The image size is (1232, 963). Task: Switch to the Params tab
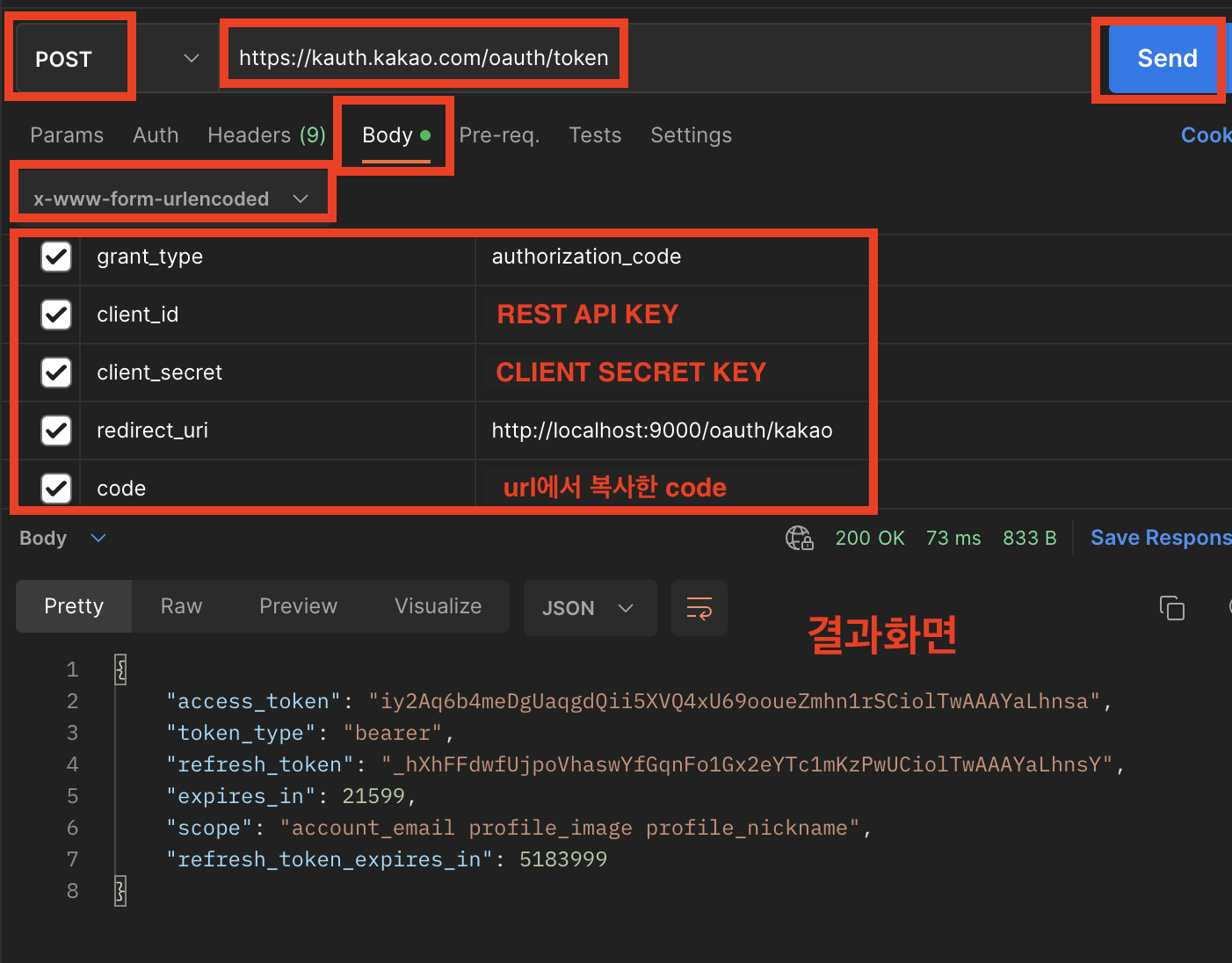click(67, 135)
